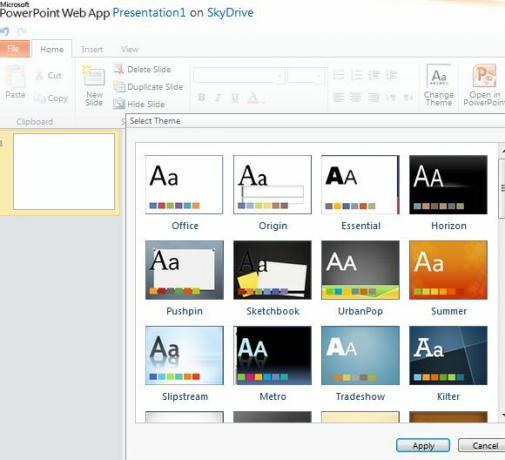Screen dimensions: 505x460
Task: Open the font name dropdown
Action: (279, 76)
